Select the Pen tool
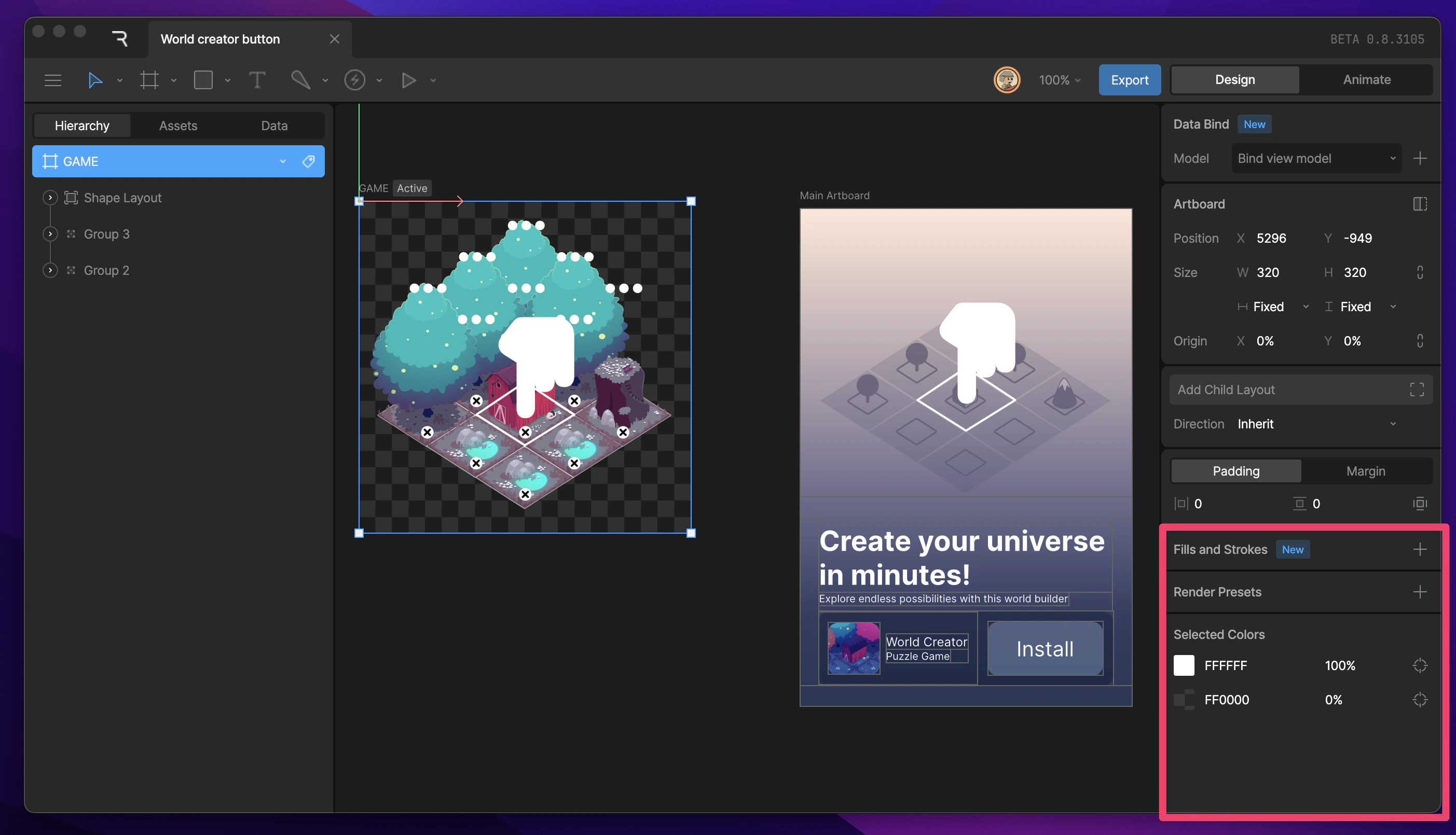The height and width of the screenshot is (835, 1456). pyautogui.click(x=300, y=80)
